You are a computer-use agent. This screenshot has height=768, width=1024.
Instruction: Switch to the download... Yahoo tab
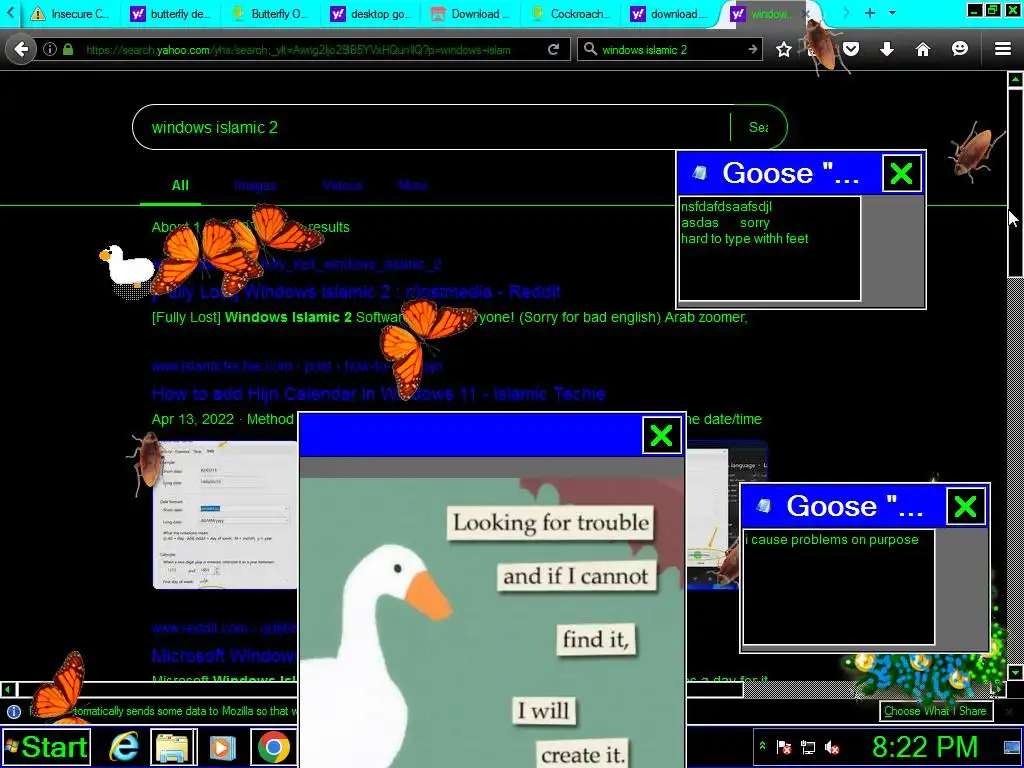[x=671, y=14]
